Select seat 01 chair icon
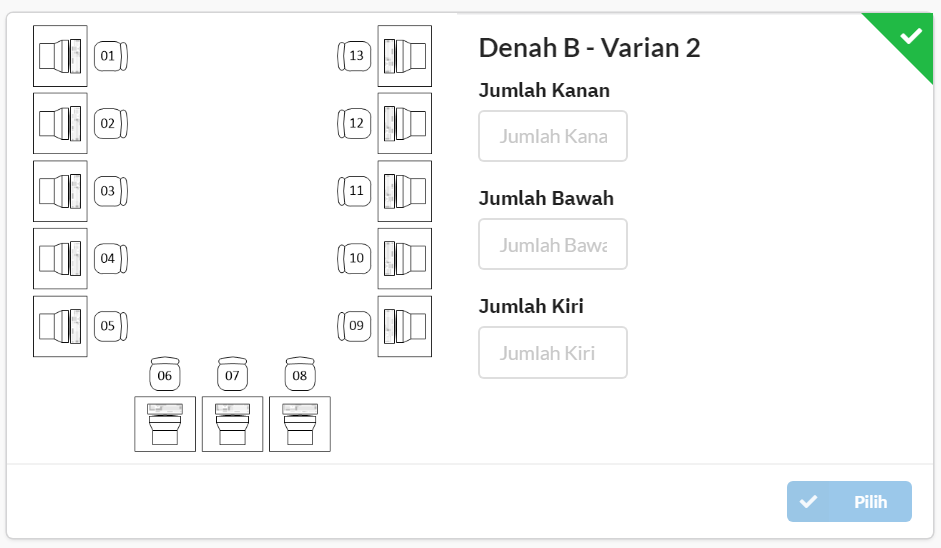This screenshot has height=548, width=941. (x=111, y=56)
